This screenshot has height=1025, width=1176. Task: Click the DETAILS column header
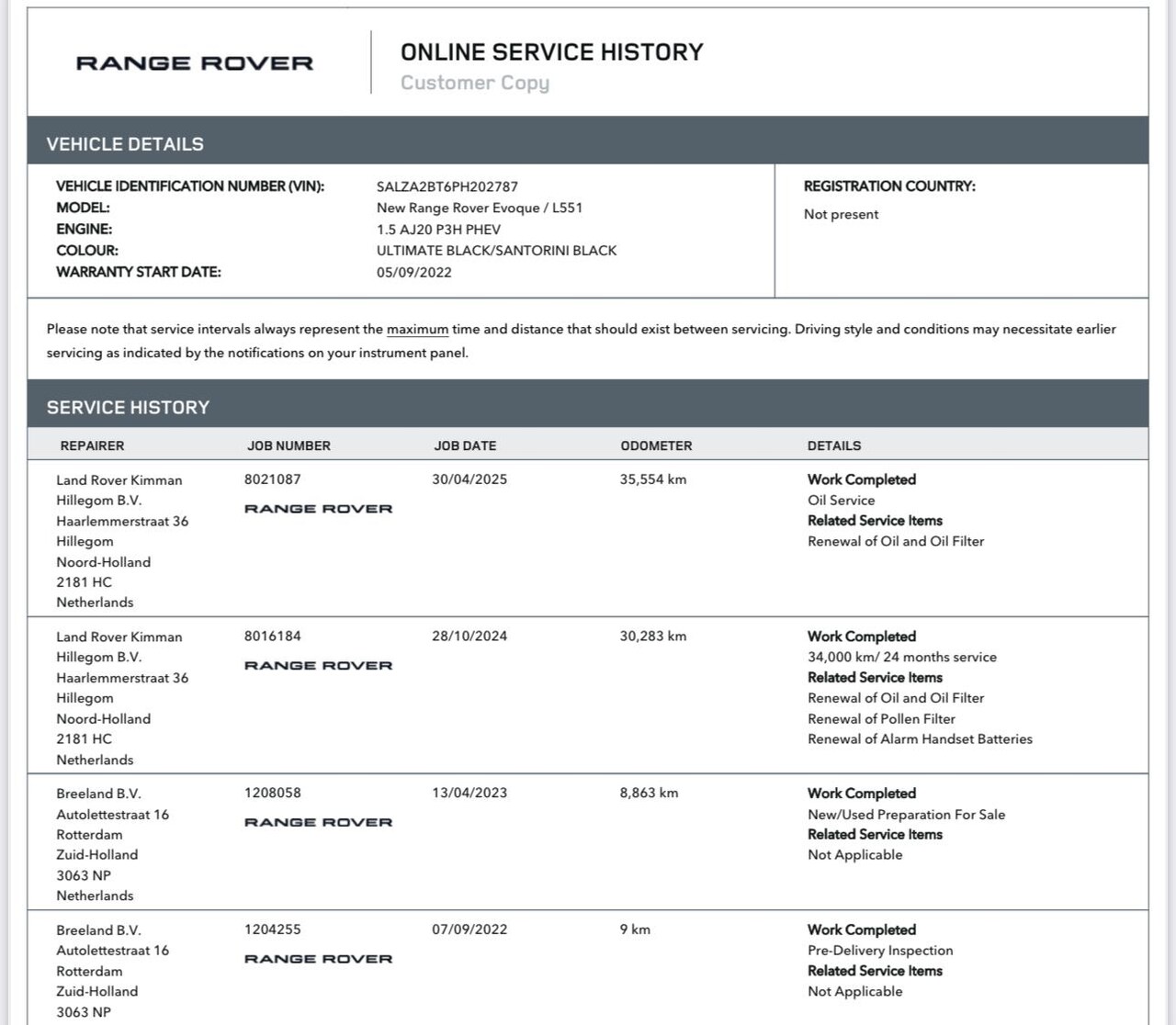[x=834, y=445]
